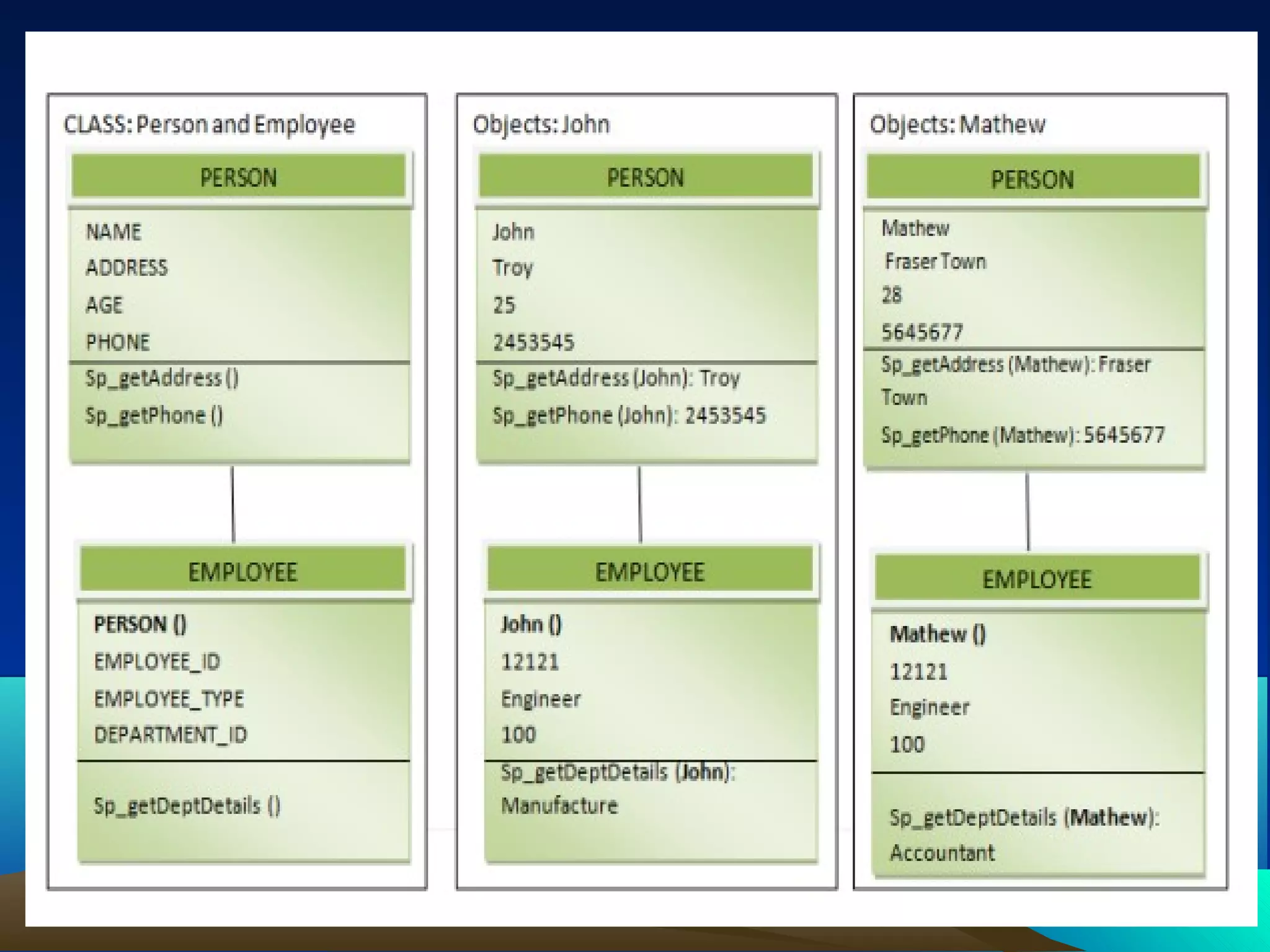Select John's 'Manufacture' department text
The width and height of the screenshot is (1270, 952).
[x=559, y=806]
